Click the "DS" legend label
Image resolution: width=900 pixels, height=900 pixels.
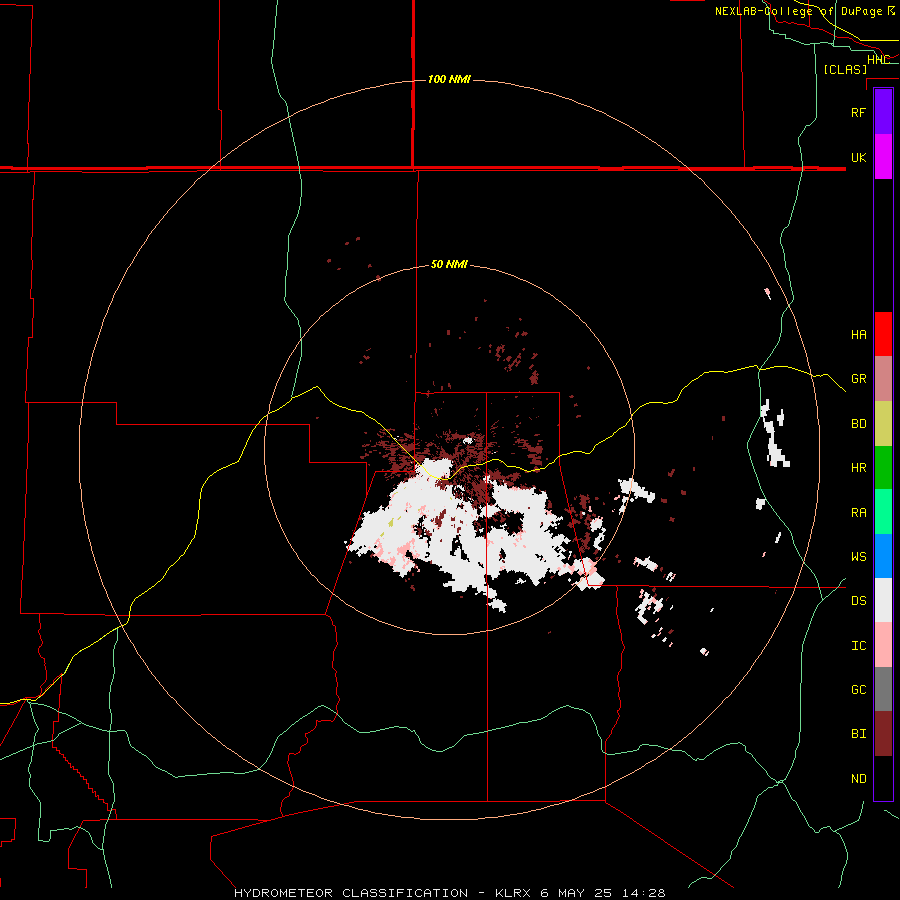858,601
